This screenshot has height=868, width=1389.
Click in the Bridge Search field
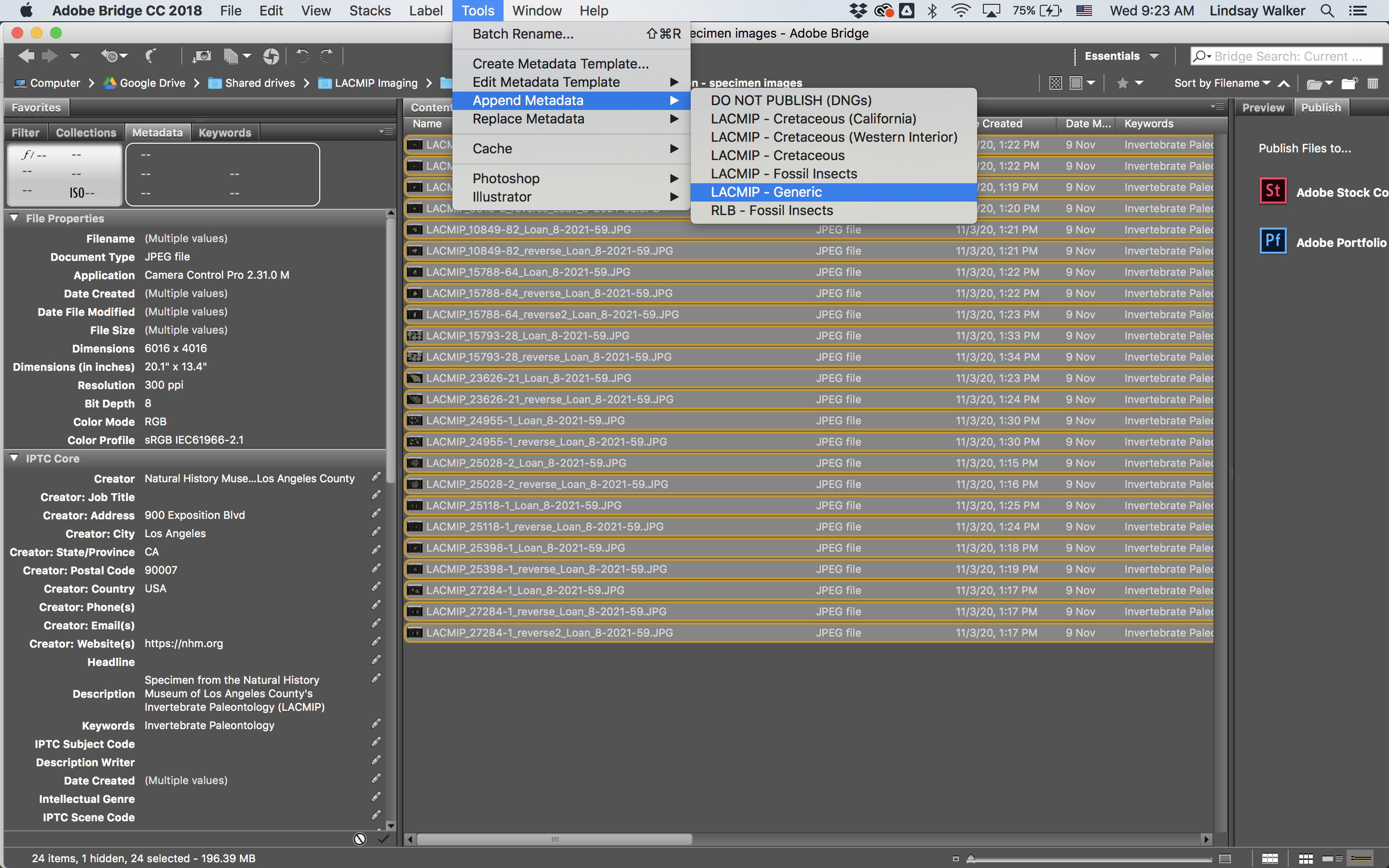click(x=1286, y=56)
